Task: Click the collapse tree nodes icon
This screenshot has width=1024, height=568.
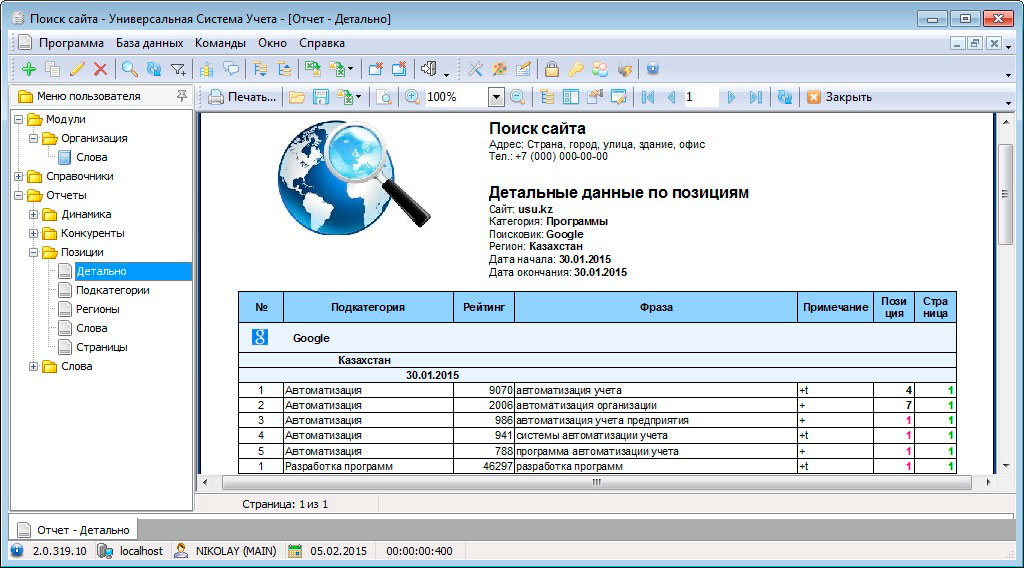Action: pos(284,69)
